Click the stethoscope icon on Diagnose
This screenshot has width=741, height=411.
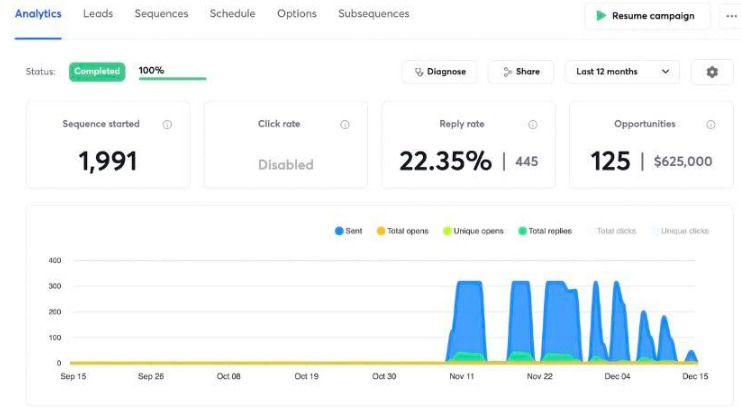point(419,72)
